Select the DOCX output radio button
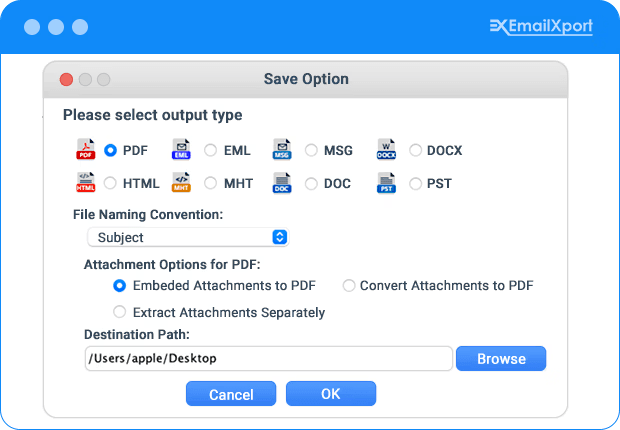 [x=416, y=150]
